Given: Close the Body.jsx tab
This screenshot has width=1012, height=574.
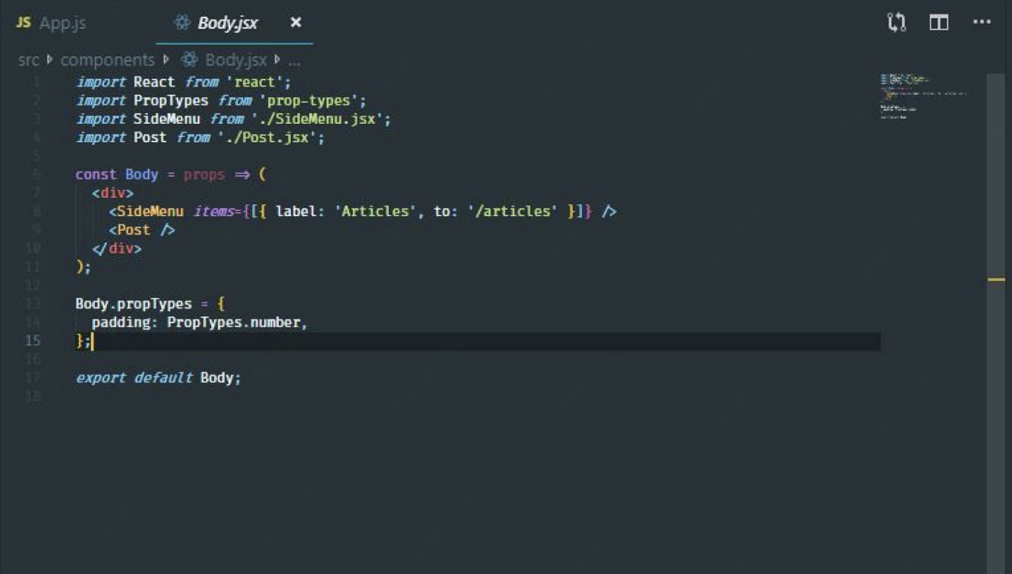Looking at the screenshot, I should coord(296,23).
